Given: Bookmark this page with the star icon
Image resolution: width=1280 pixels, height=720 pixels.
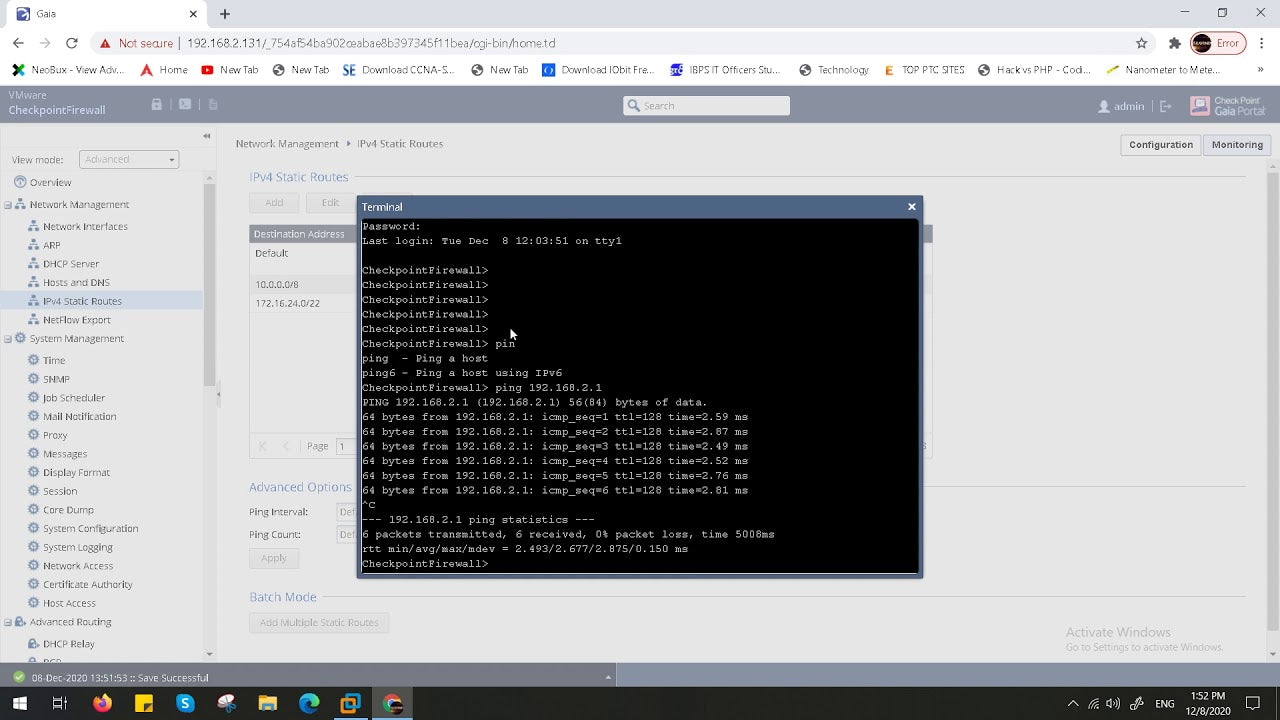Looking at the screenshot, I should point(1141,43).
